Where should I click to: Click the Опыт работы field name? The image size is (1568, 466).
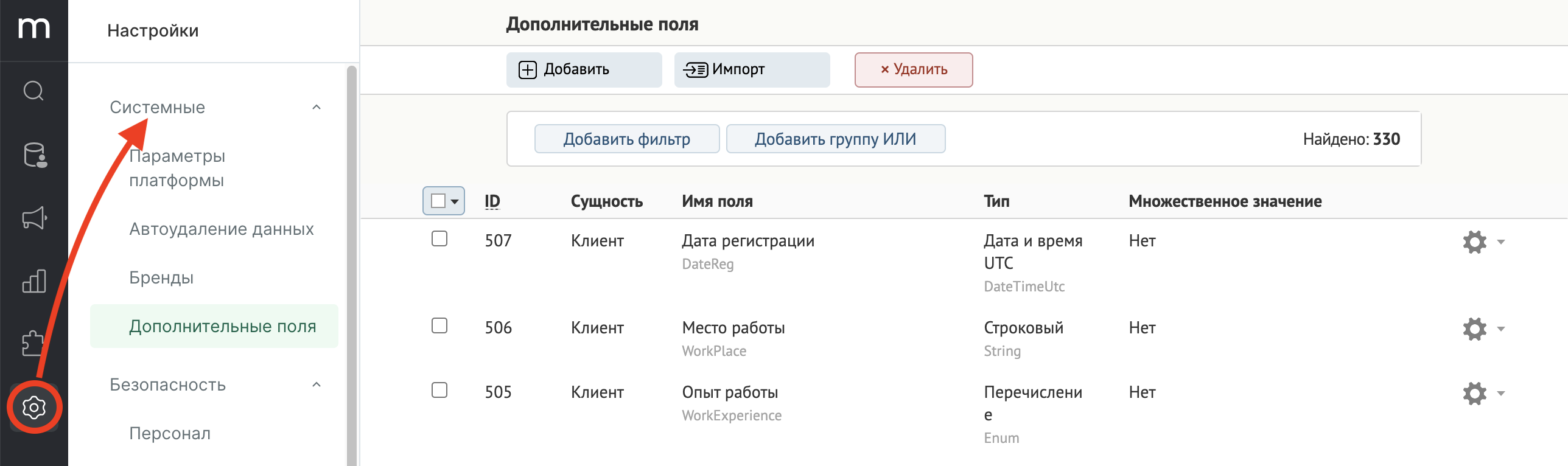pos(730,392)
